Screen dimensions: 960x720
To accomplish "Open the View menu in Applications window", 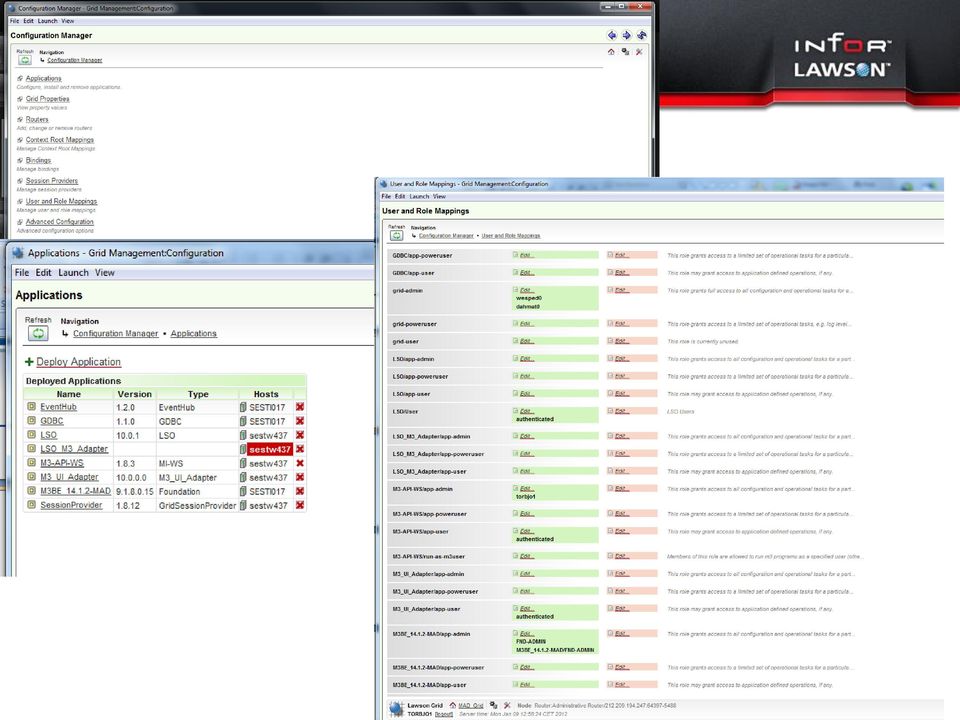I will point(105,273).
